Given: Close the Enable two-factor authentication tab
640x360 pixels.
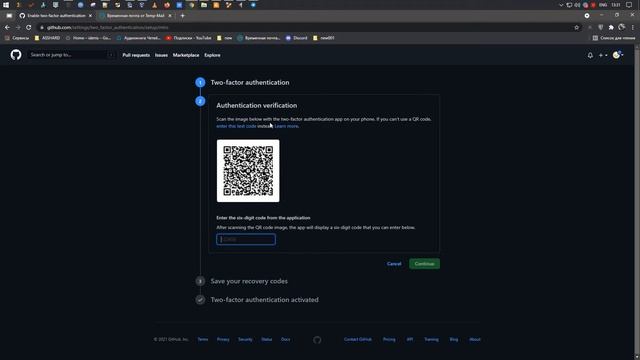Looking at the screenshot, I should pyautogui.click(x=90, y=16).
